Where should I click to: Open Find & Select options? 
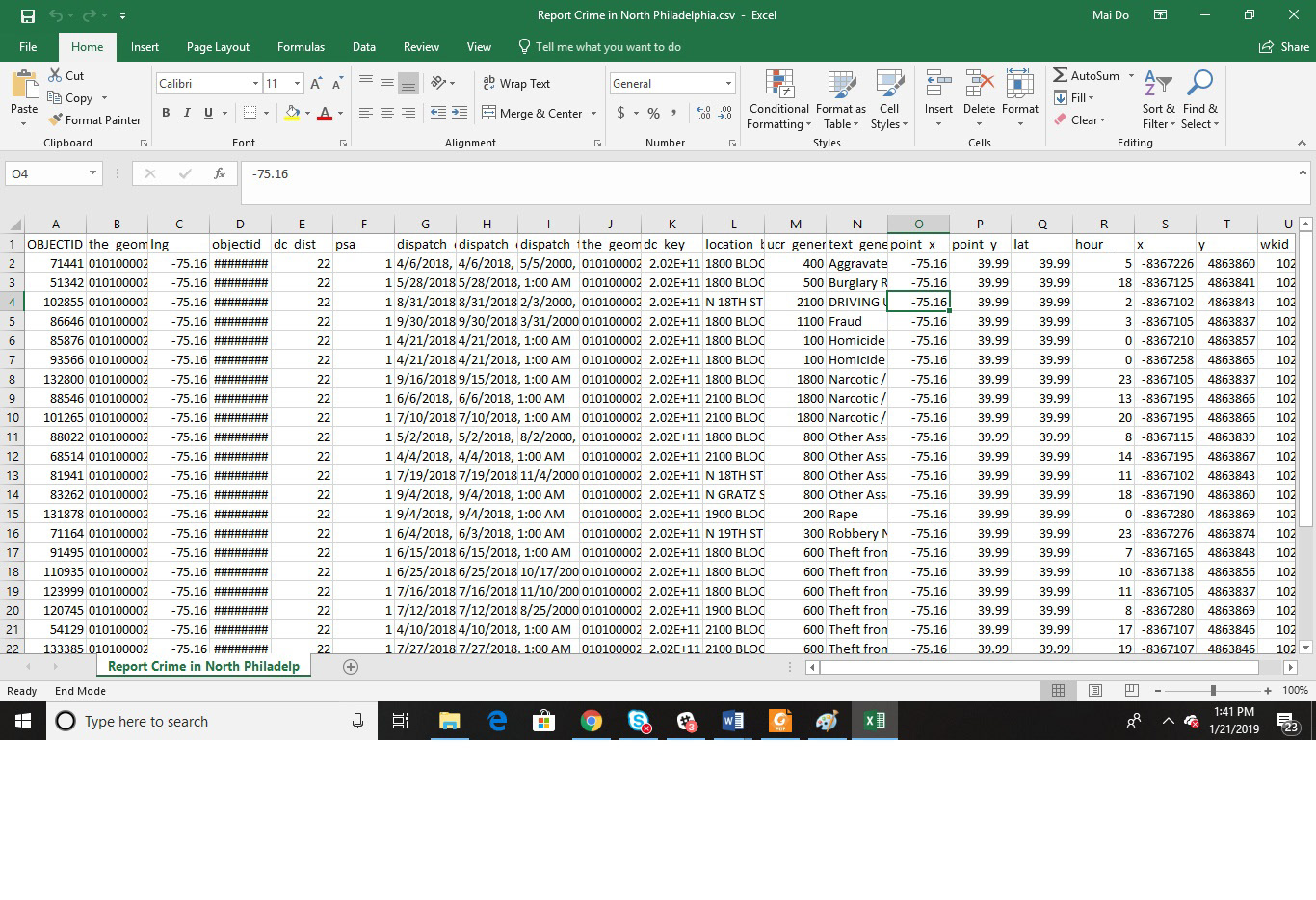tap(1199, 99)
